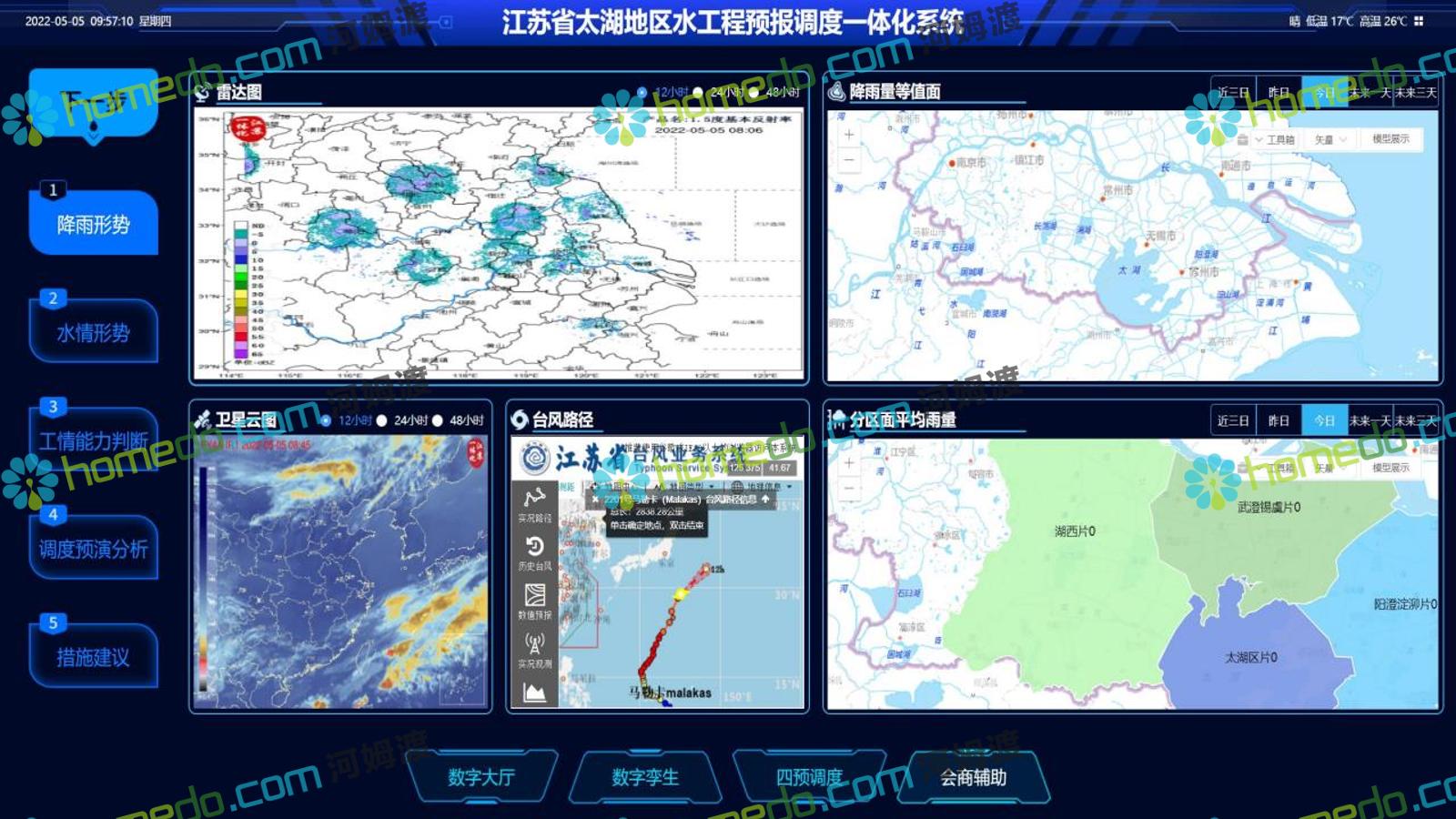Zoom out on the 降雨量等值面 map
Viewport: 1456px width, 819px height.
pyautogui.click(x=848, y=160)
